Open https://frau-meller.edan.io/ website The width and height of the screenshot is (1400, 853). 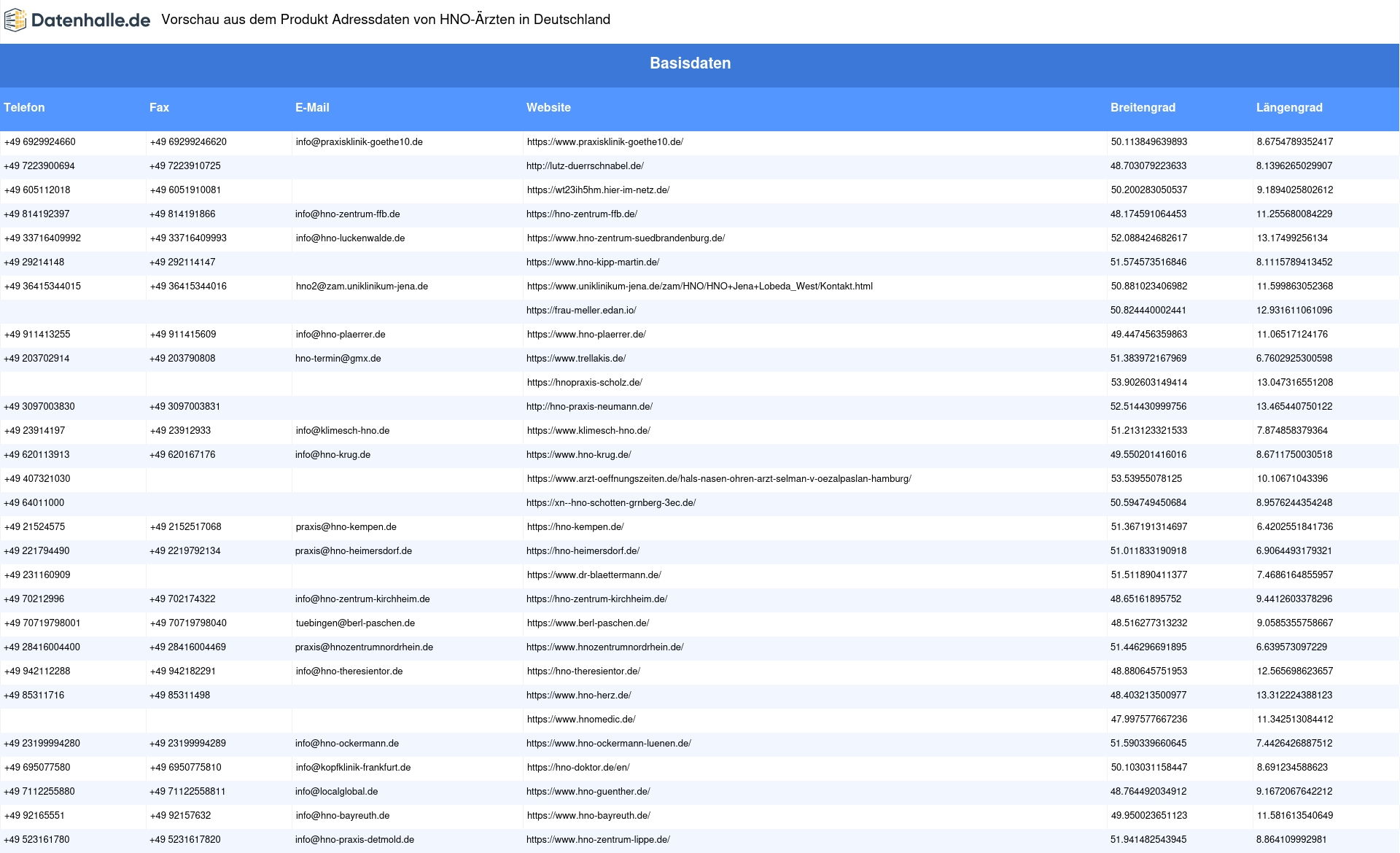click(x=581, y=311)
